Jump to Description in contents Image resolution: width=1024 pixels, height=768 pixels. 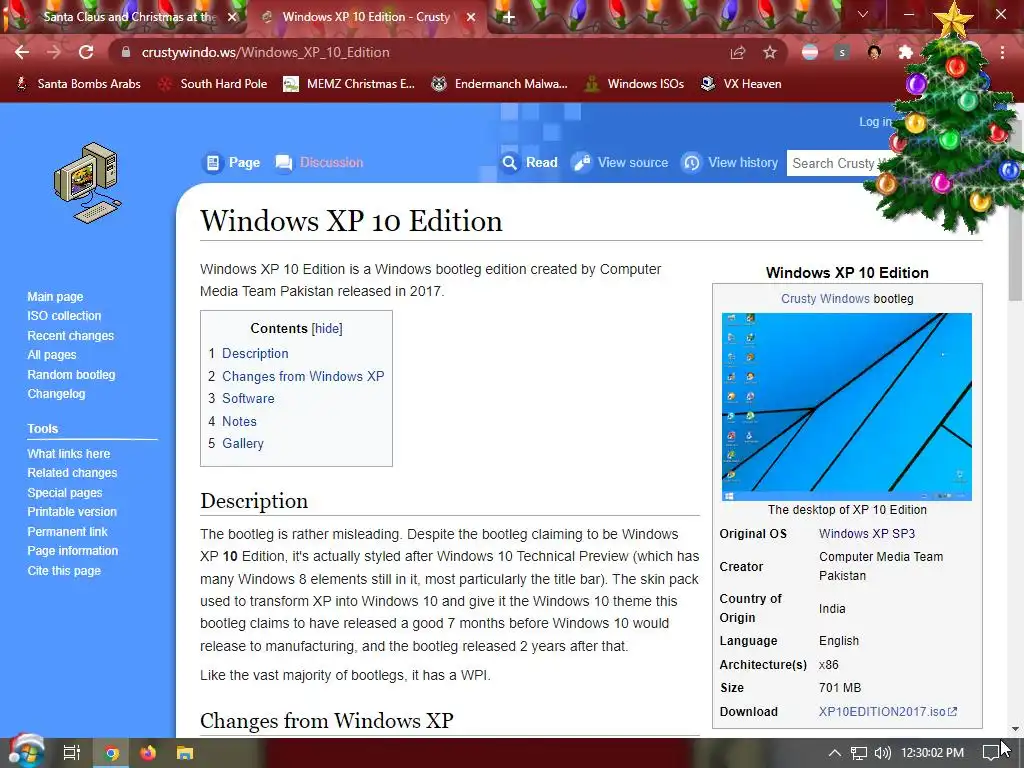tap(255, 353)
